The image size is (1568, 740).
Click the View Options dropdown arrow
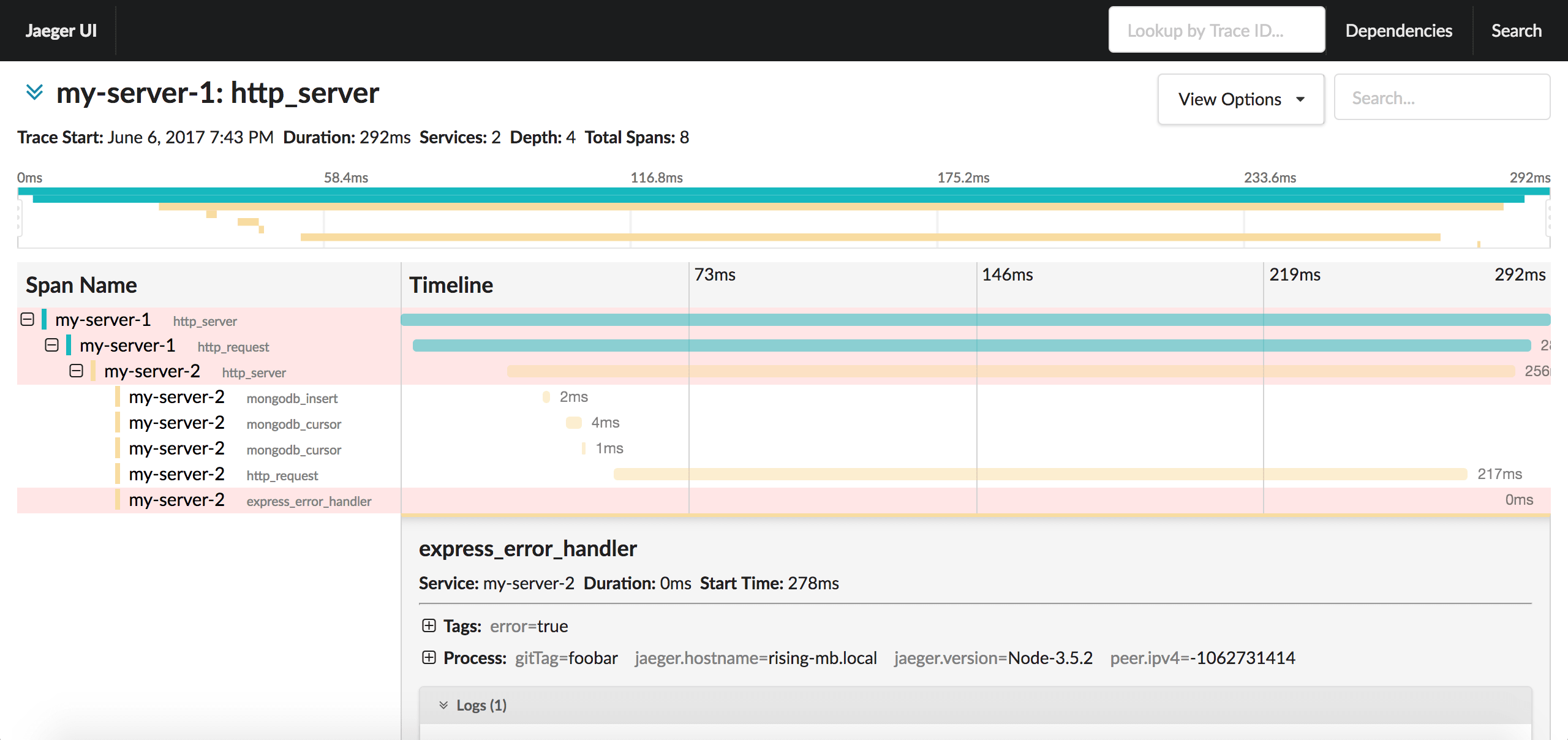[x=1303, y=98]
